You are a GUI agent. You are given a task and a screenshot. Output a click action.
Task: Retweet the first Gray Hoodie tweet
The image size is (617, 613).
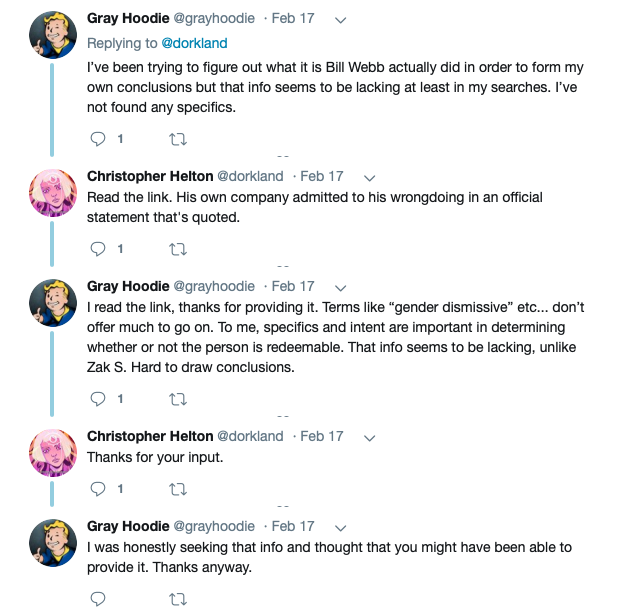178,139
